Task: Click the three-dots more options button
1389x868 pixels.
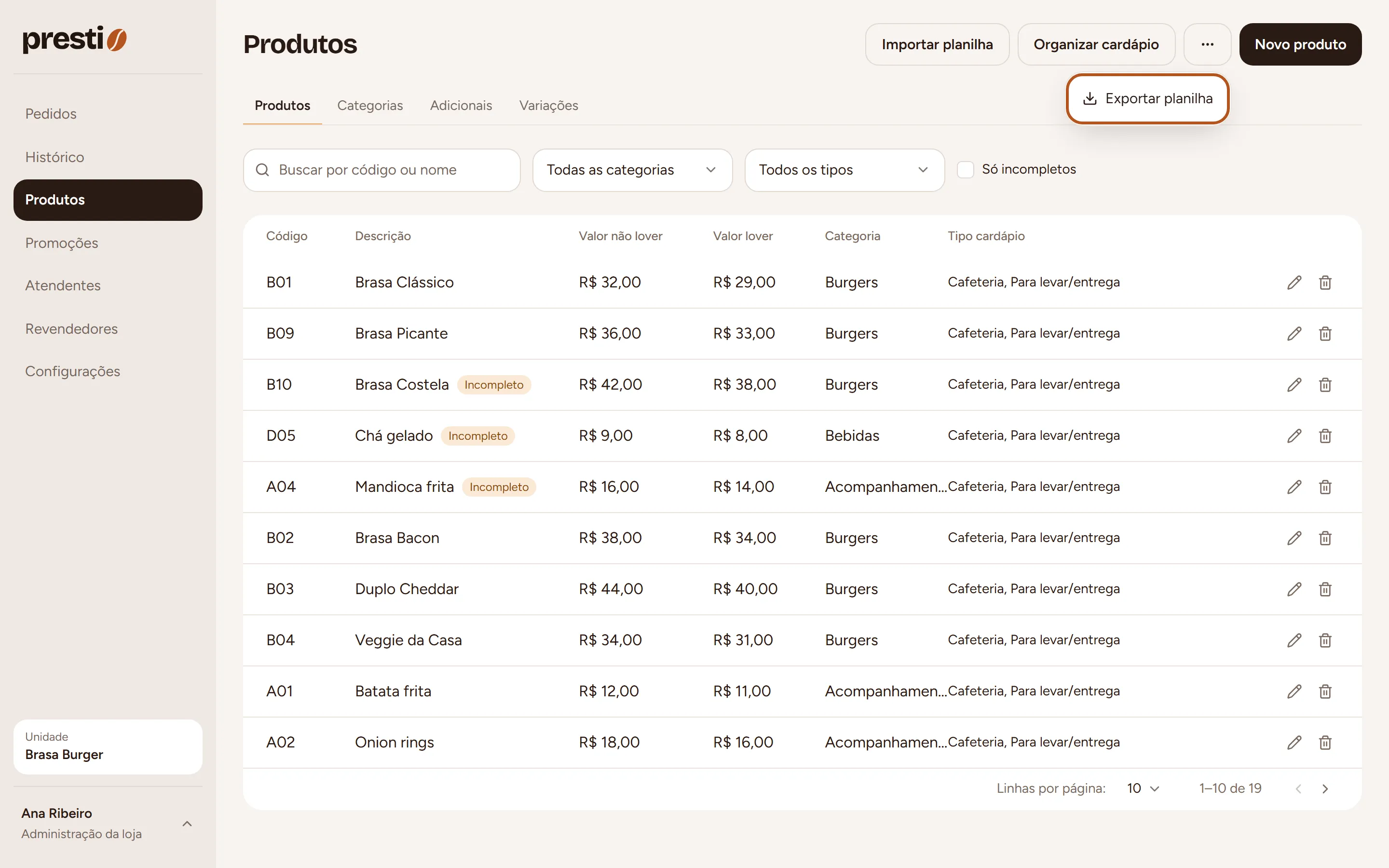Action: click(1207, 44)
